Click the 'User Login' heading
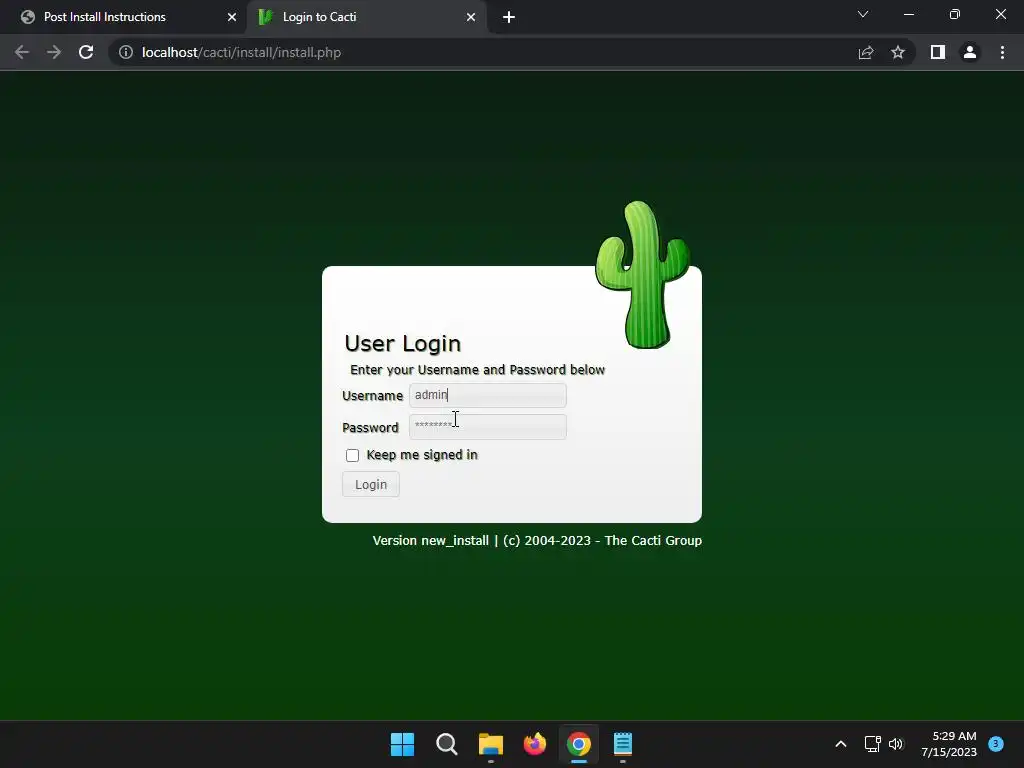1024x768 pixels. click(x=402, y=344)
